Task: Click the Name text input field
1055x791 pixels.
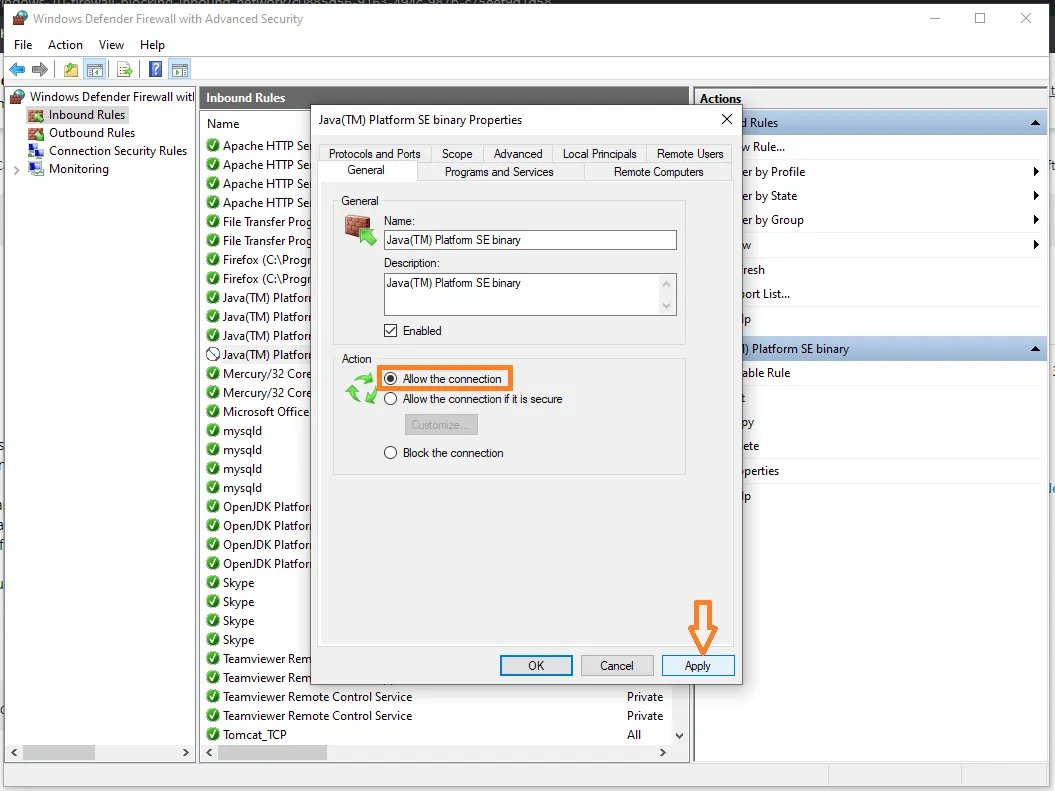Action: tap(530, 240)
